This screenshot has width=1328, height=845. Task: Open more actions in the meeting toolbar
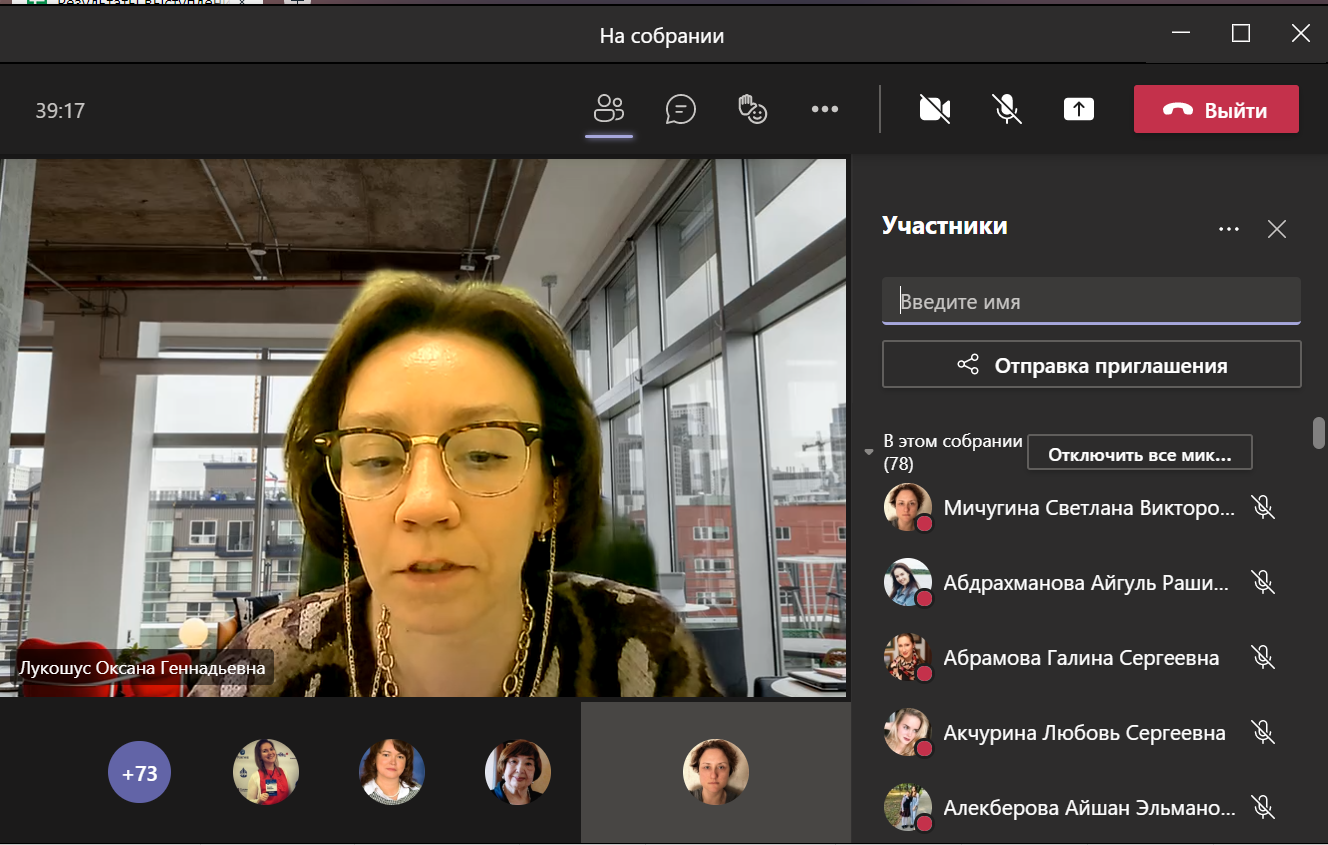[x=824, y=109]
